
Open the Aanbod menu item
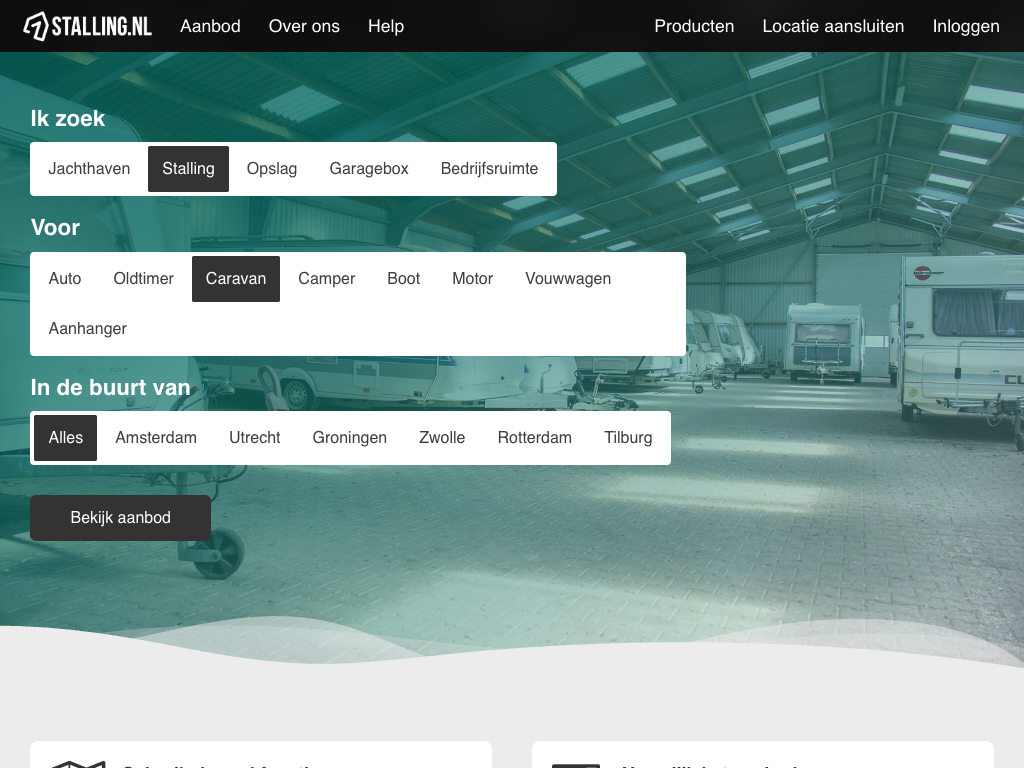(x=210, y=26)
